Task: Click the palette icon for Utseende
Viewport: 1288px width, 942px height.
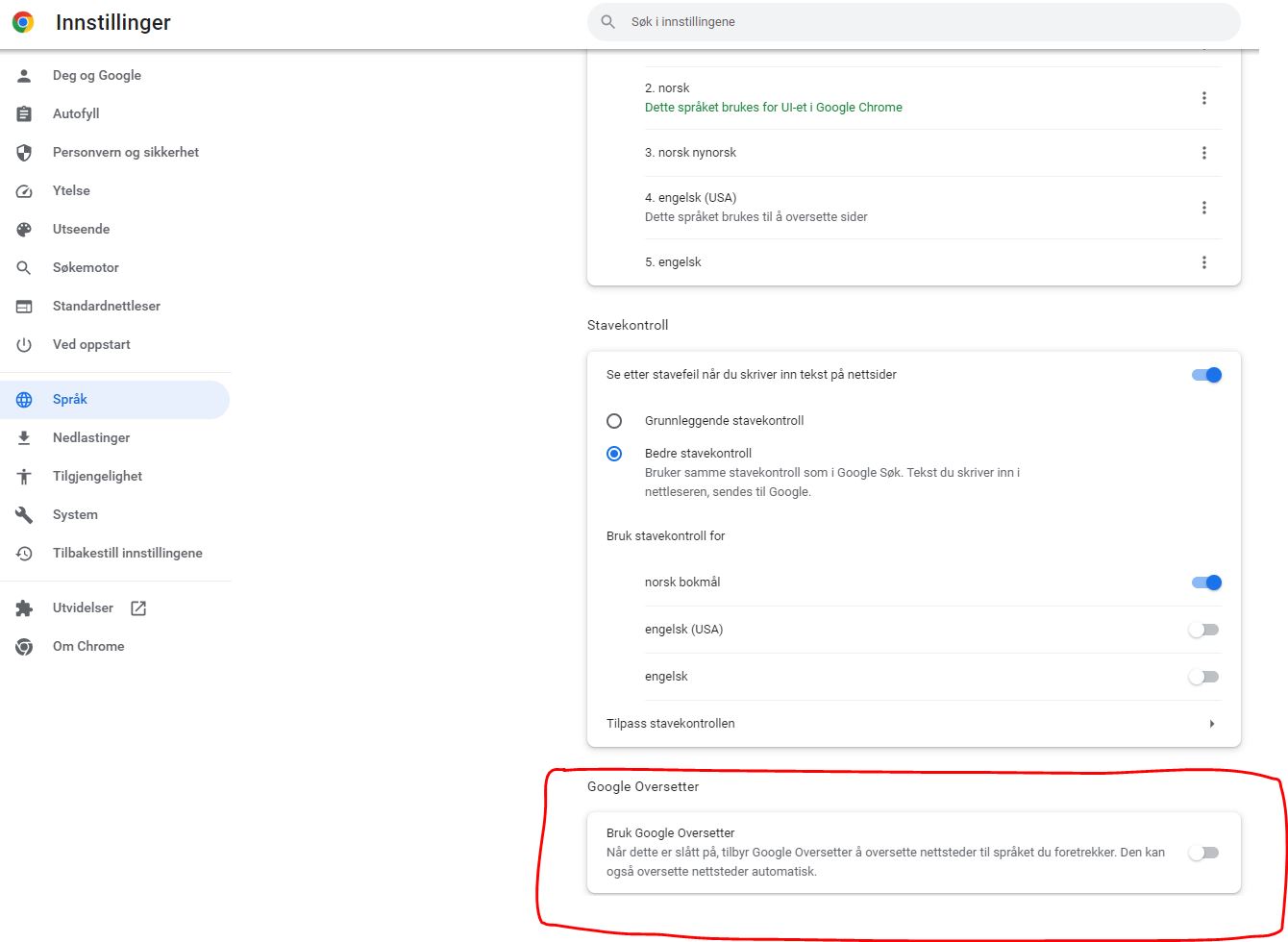Action: tap(24, 229)
